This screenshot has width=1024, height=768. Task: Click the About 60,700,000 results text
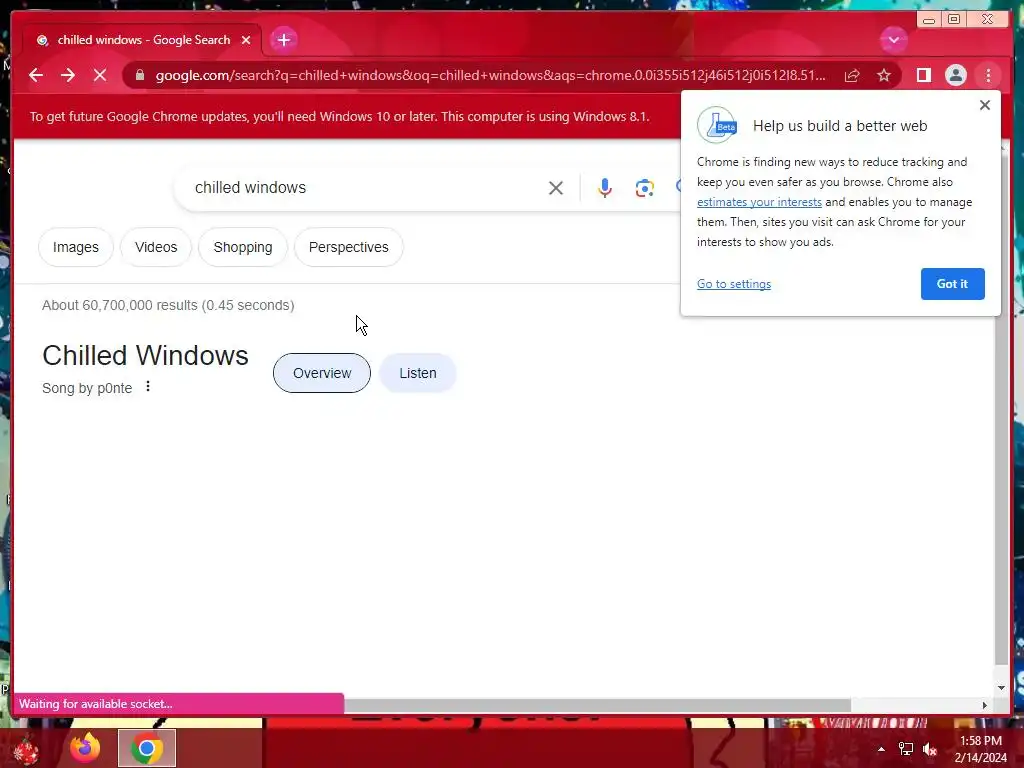[168, 305]
